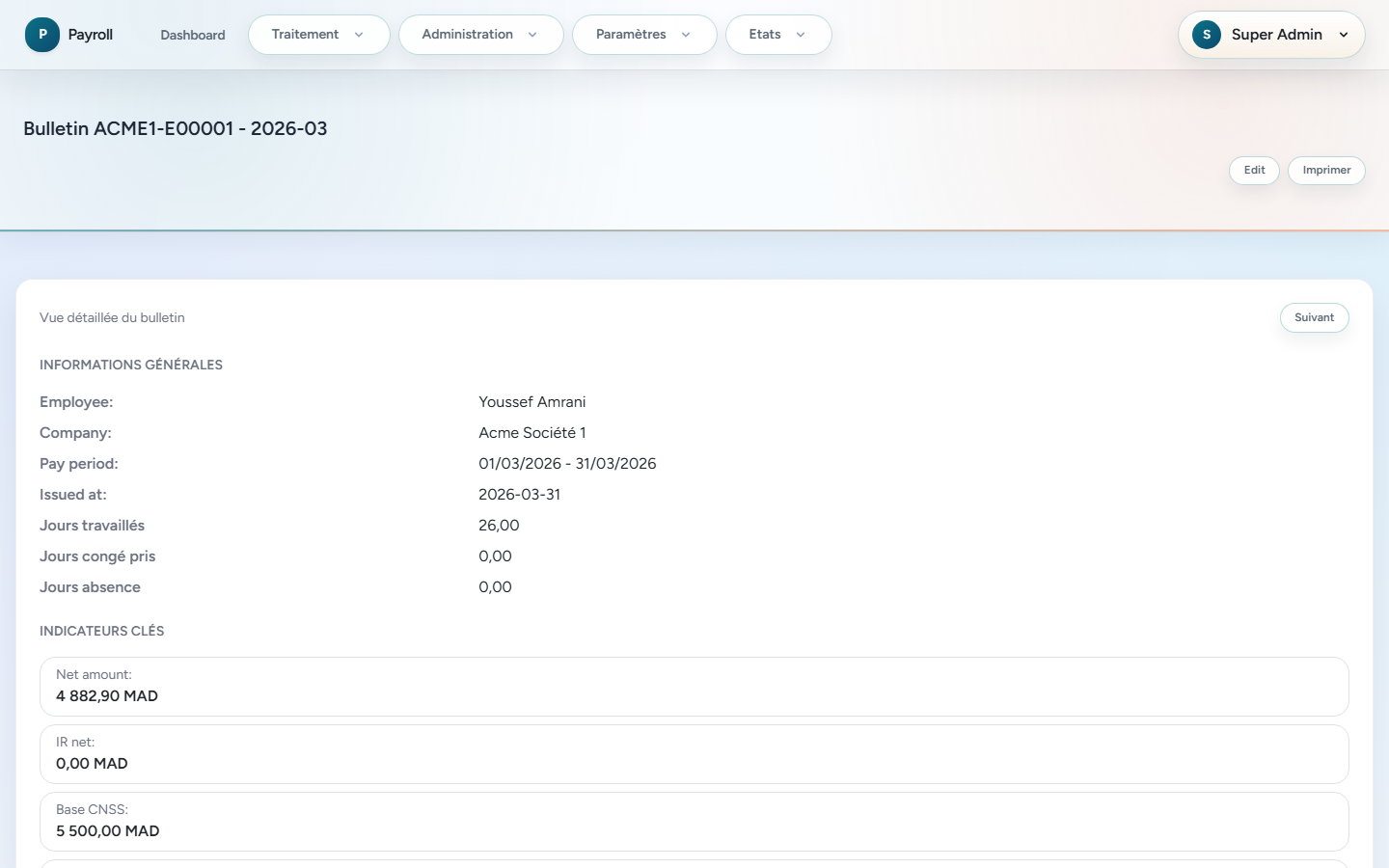Screen dimensions: 1389x868
Task: Click the Payroll logo icon
Action: 42,35
